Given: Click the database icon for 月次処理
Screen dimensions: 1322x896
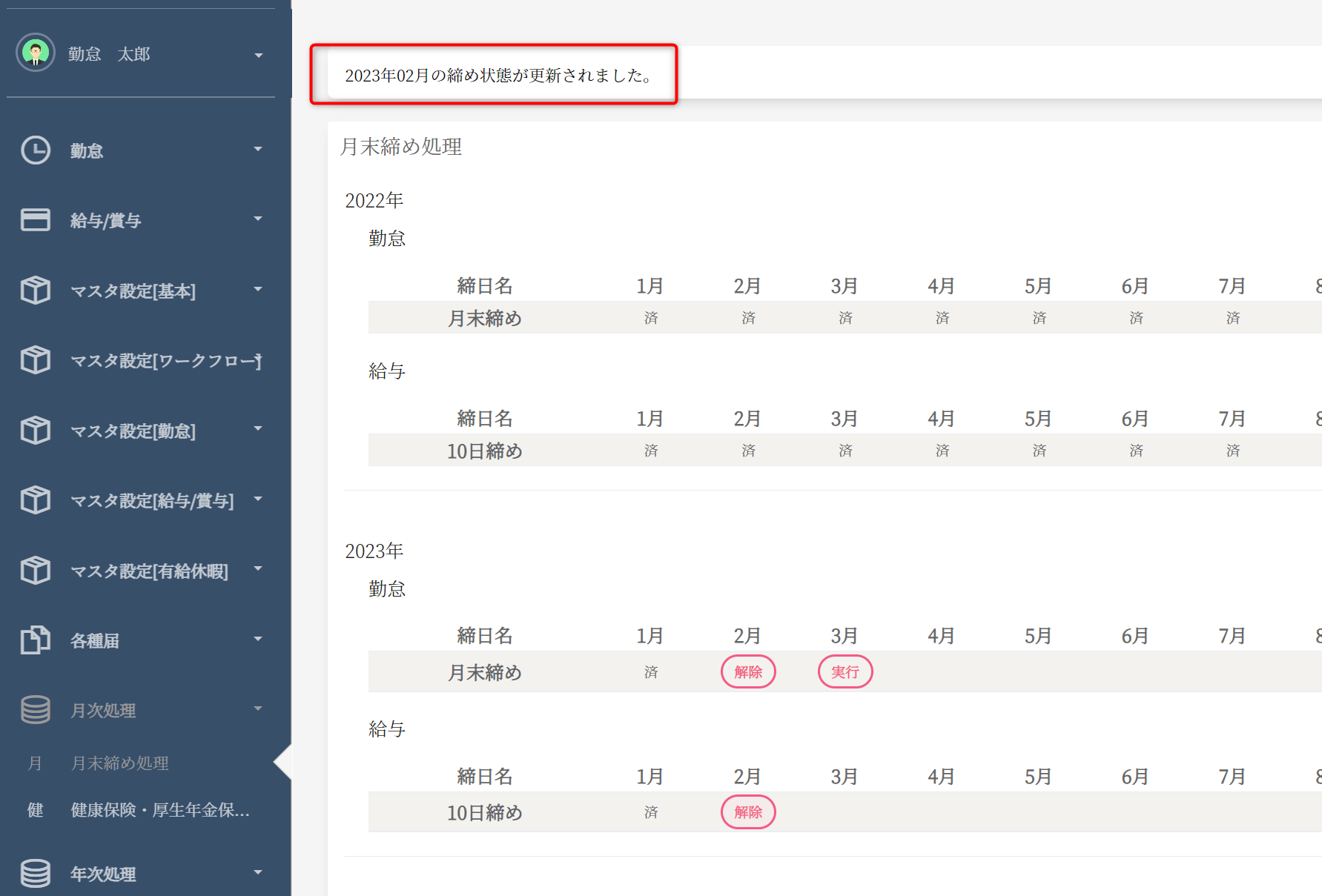Looking at the screenshot, I should tap(36, 710).
